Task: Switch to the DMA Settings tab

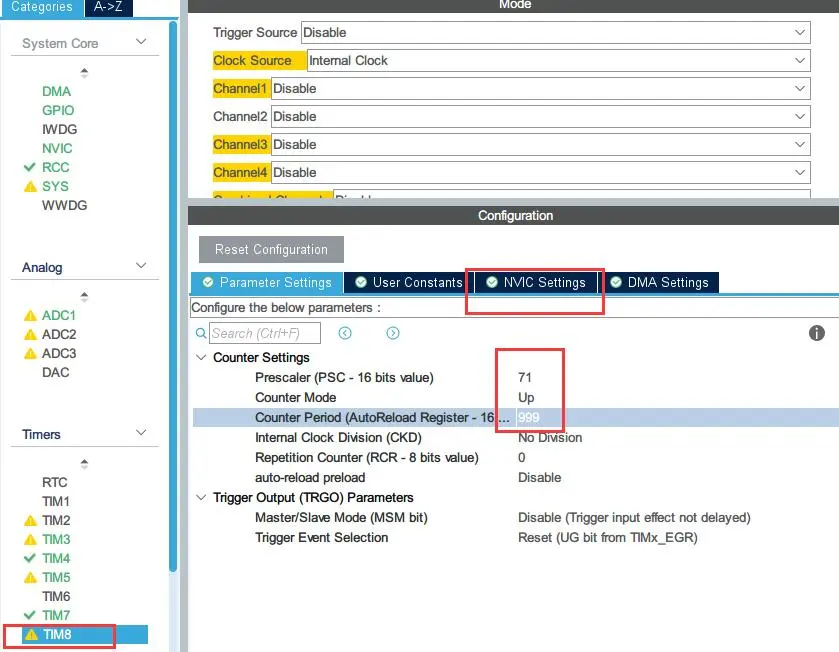Action: point(659,283)
